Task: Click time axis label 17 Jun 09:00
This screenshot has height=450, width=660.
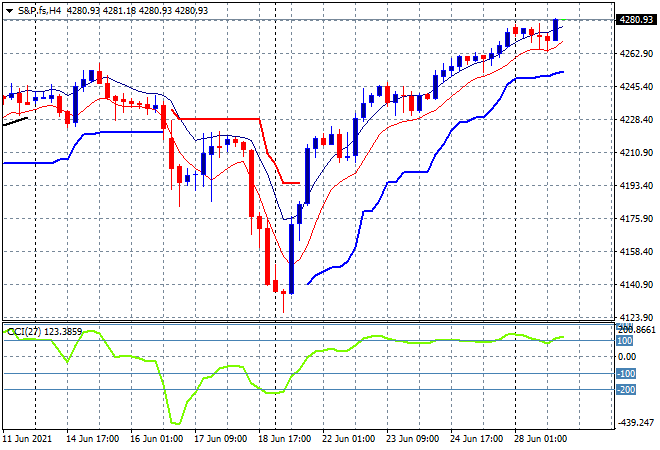Action: coord(220,439)
